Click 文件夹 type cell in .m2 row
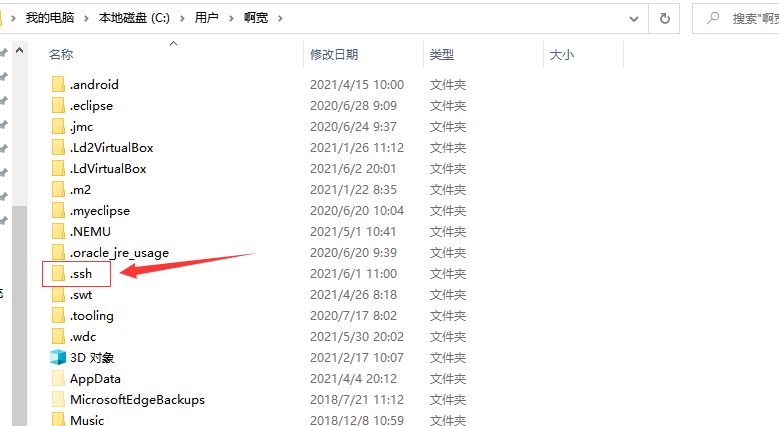 [x=448, y=189]
